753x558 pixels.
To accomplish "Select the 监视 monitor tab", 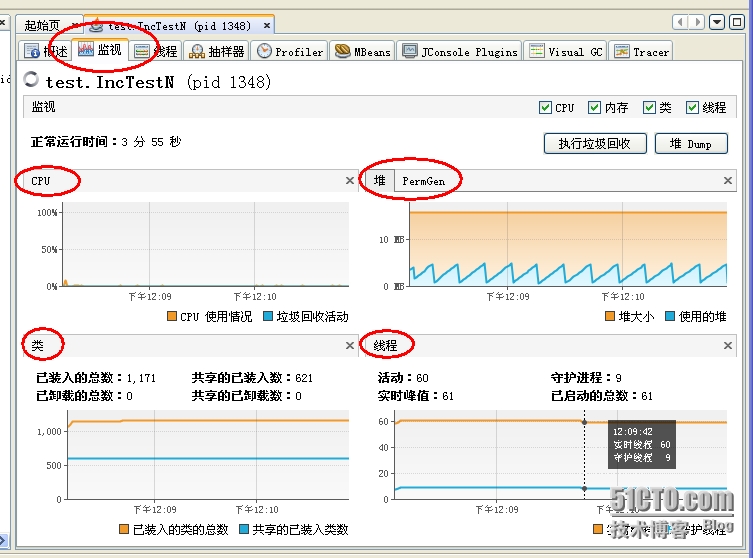I will [99, 50].
